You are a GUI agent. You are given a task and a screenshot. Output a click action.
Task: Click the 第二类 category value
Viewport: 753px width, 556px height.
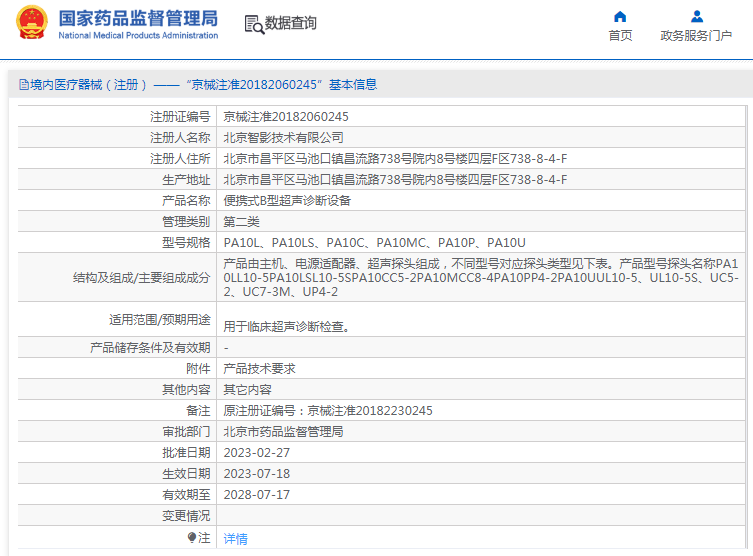[242, 222]
